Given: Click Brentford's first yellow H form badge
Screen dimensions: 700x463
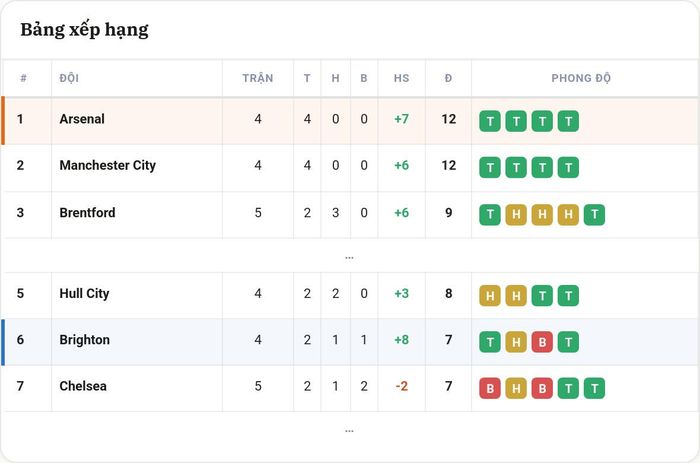Looking at the screenshot, I should pos(516,215).
